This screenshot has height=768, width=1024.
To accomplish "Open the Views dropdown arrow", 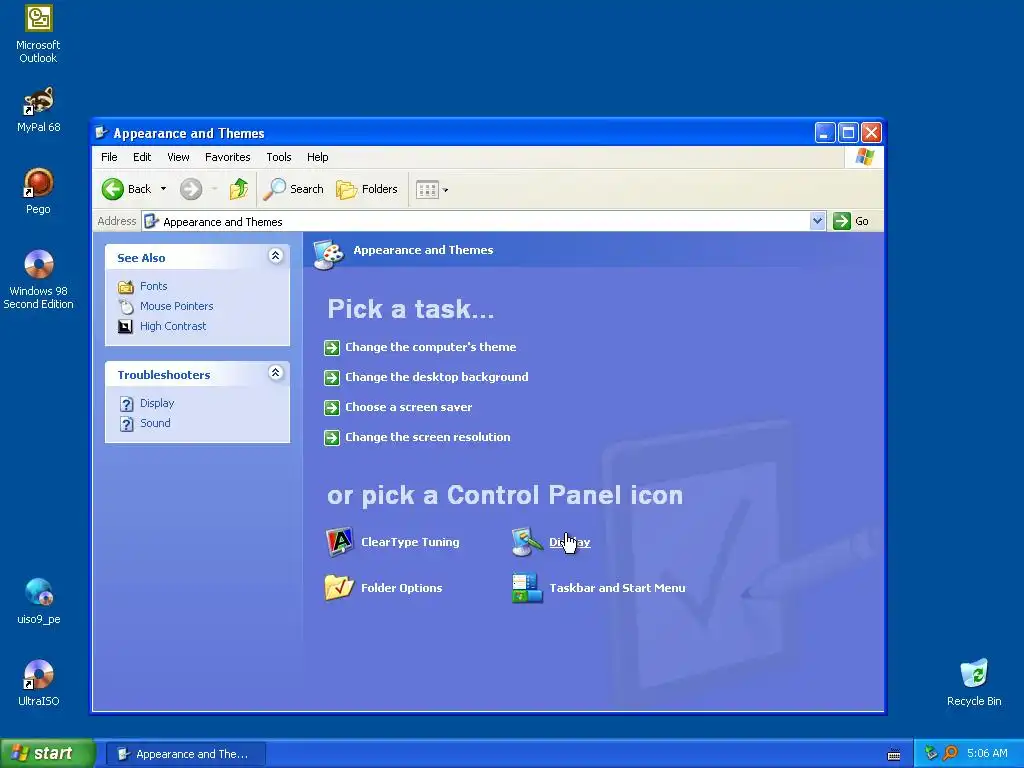I will pyautogui.click(x=445, y=191).
